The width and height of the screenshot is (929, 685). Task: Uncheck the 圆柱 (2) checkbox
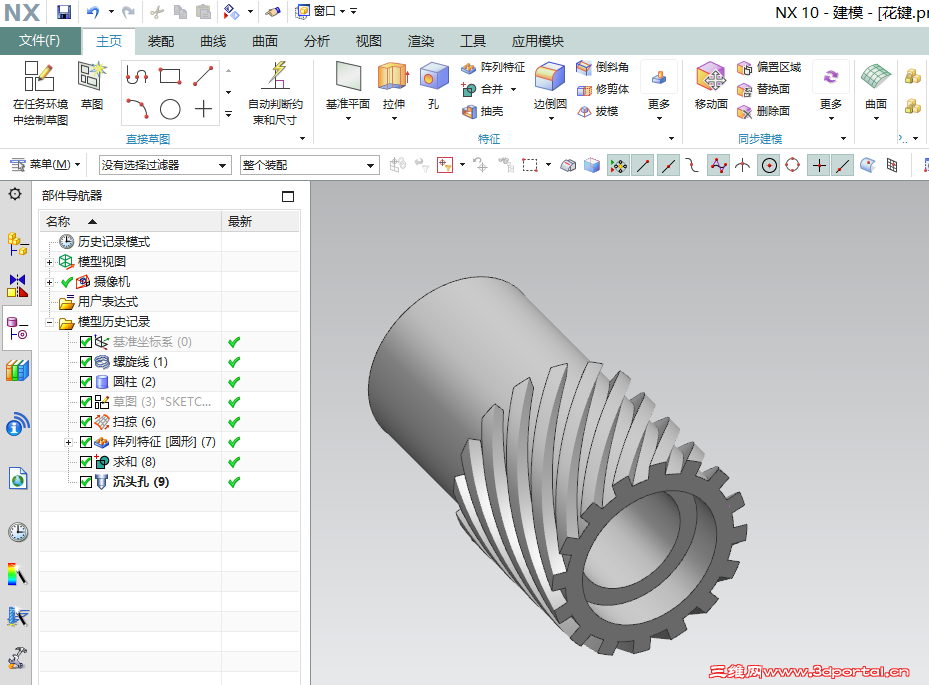pos(85,382)
